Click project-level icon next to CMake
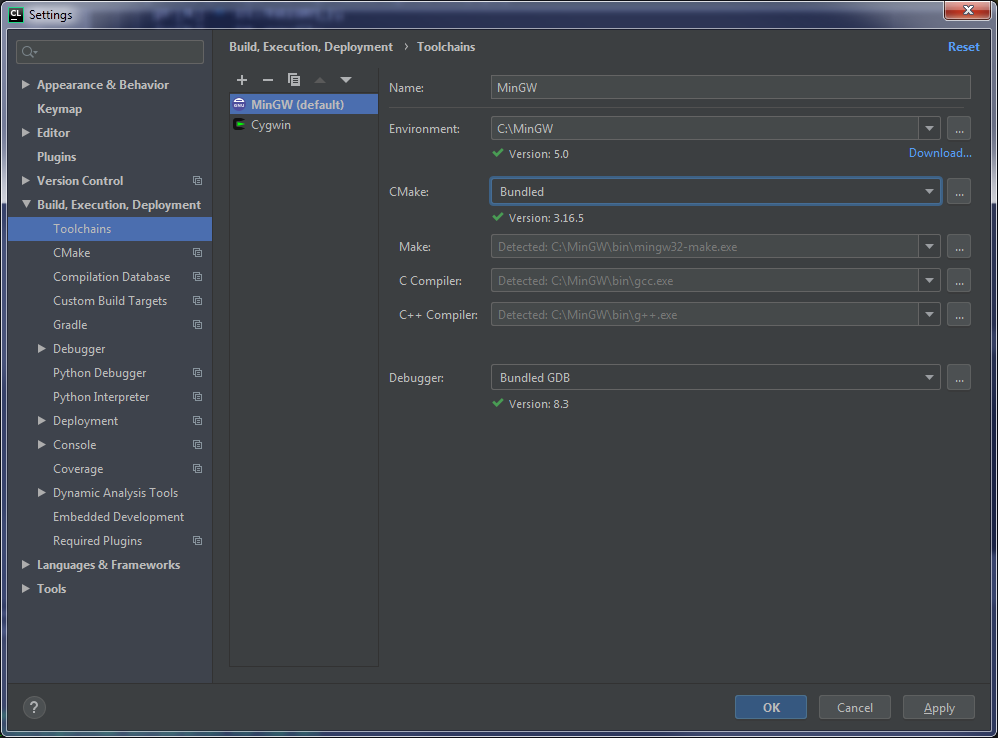 point(197,253)
